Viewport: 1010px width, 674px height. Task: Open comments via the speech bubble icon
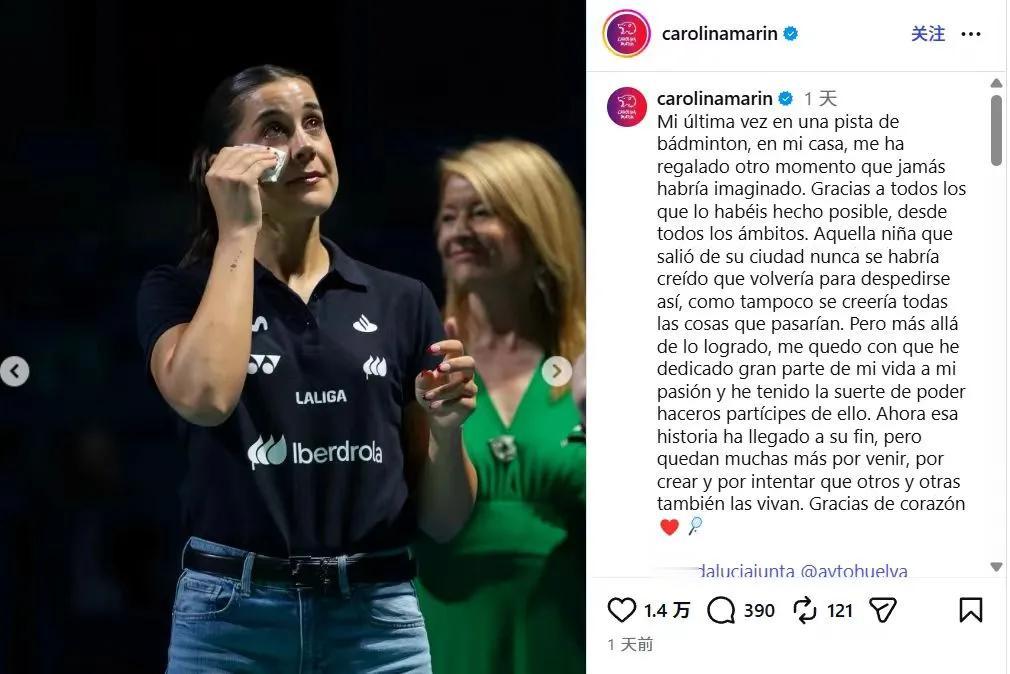(x=721, y=610)
